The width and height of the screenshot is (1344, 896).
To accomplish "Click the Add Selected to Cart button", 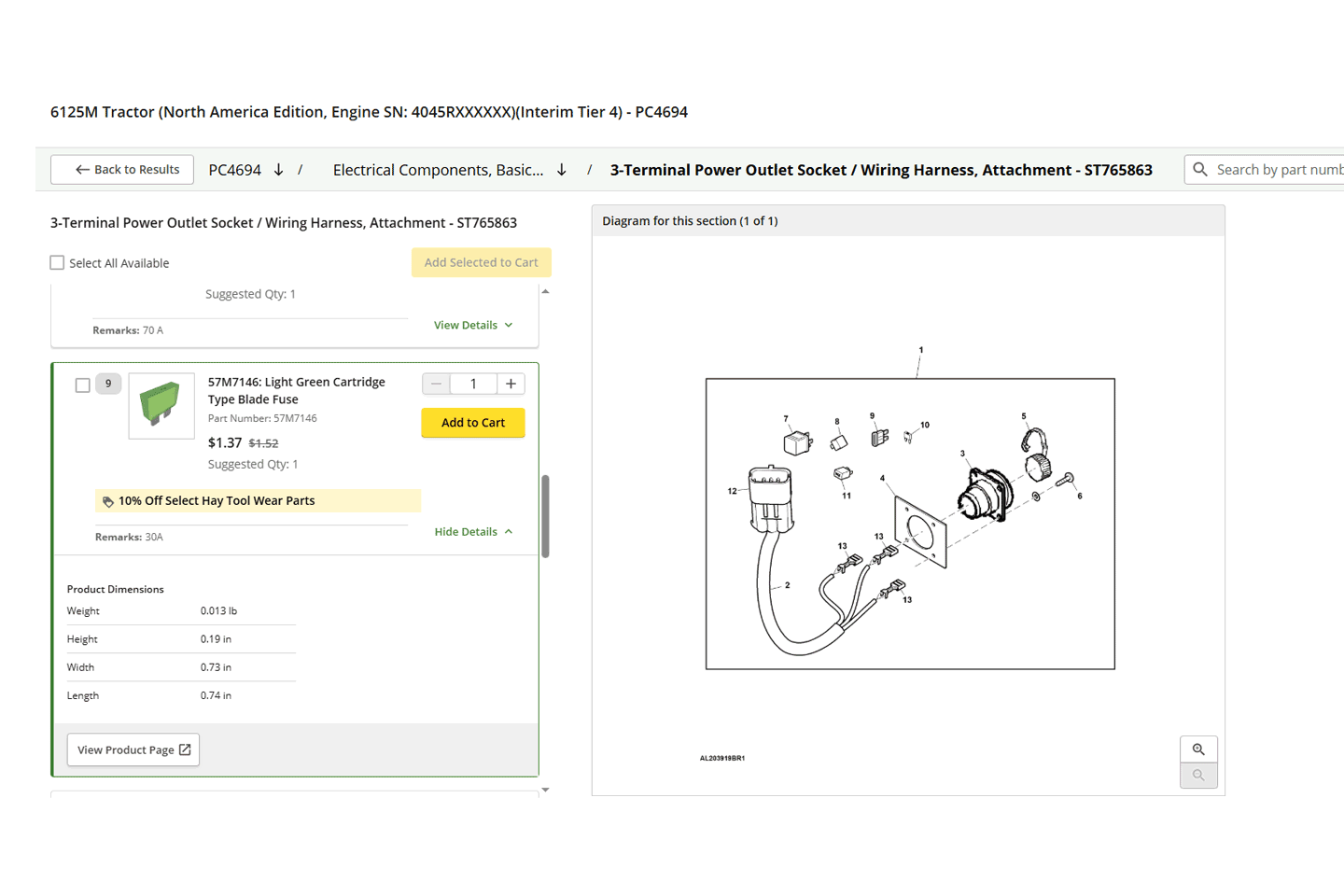I will [482, 262].
